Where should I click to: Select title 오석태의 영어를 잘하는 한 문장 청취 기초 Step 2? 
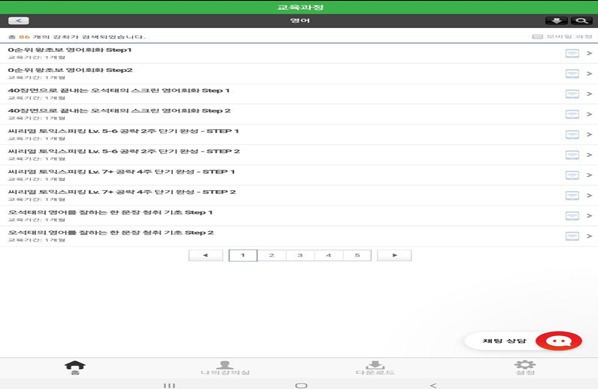click(x=111, y=233)
